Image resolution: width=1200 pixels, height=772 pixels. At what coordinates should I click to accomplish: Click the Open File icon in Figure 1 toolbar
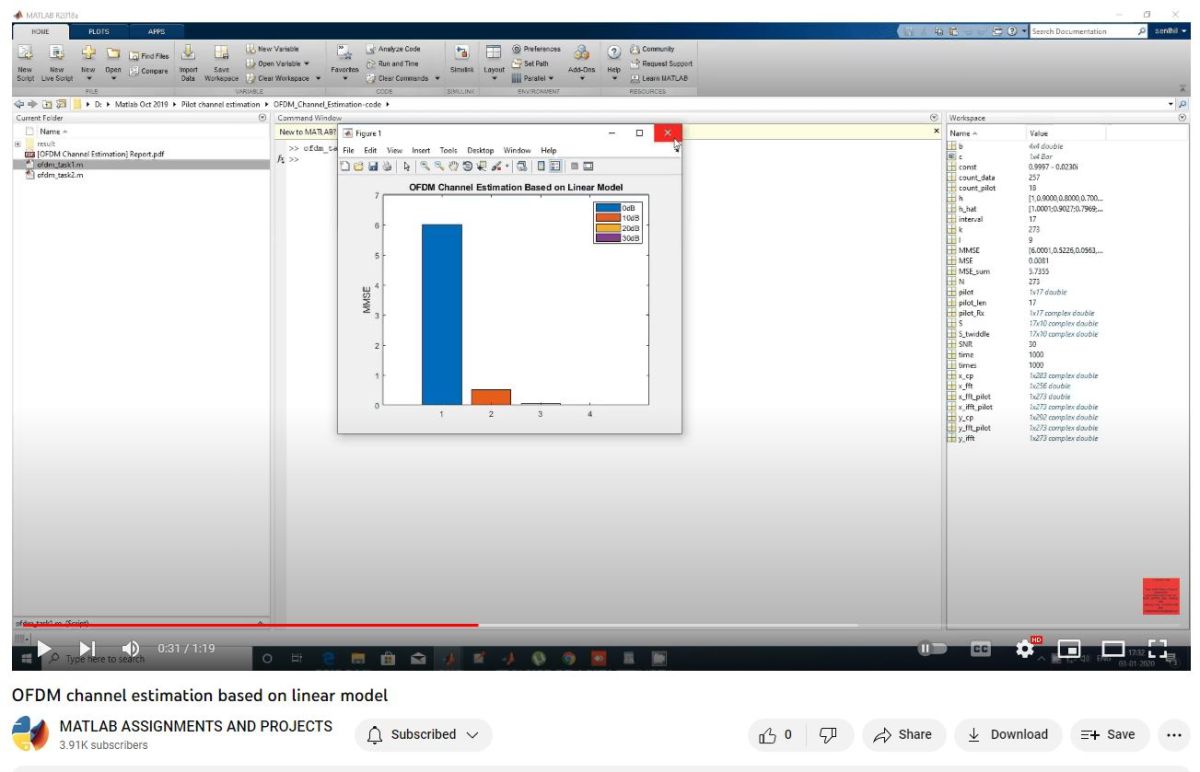coord(359,166)
